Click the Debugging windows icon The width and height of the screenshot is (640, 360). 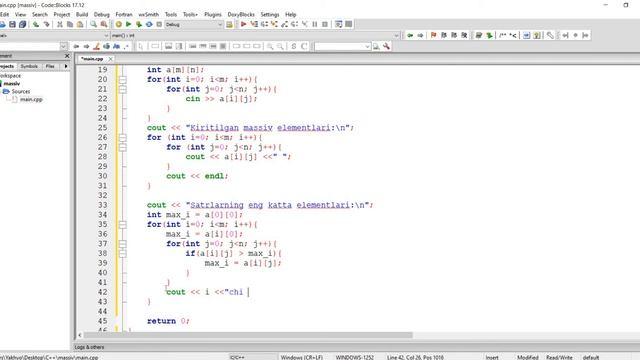click(x=338, y=24)
